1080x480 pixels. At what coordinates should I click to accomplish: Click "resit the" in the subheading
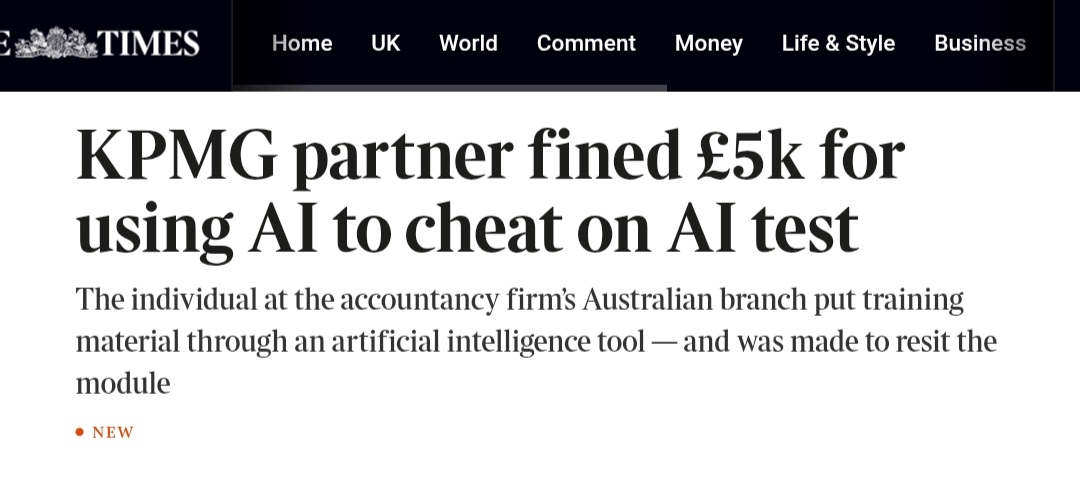(946, 342)
